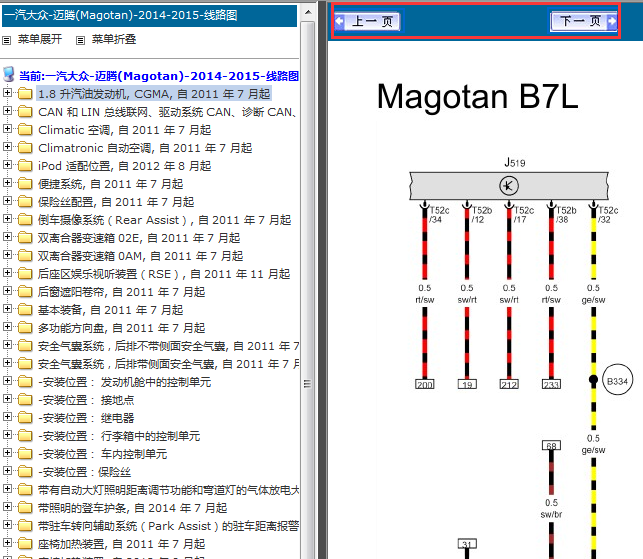Screen dimensions: 643x559
Task: Expand the CAN 和 LIN 总线联网 node
Action: [x=7, y=111]
